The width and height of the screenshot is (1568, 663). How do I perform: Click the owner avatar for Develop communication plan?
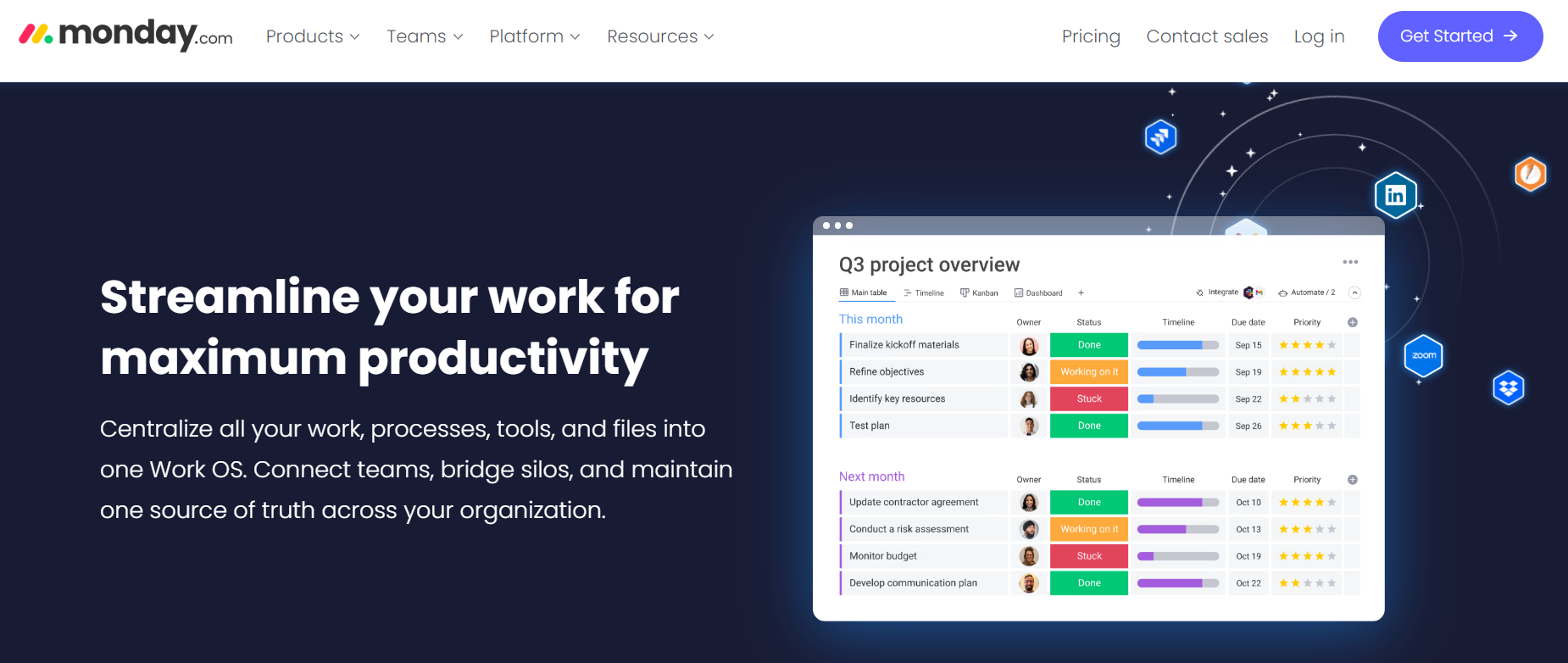pyautogui.click(x=1029, y=583)
